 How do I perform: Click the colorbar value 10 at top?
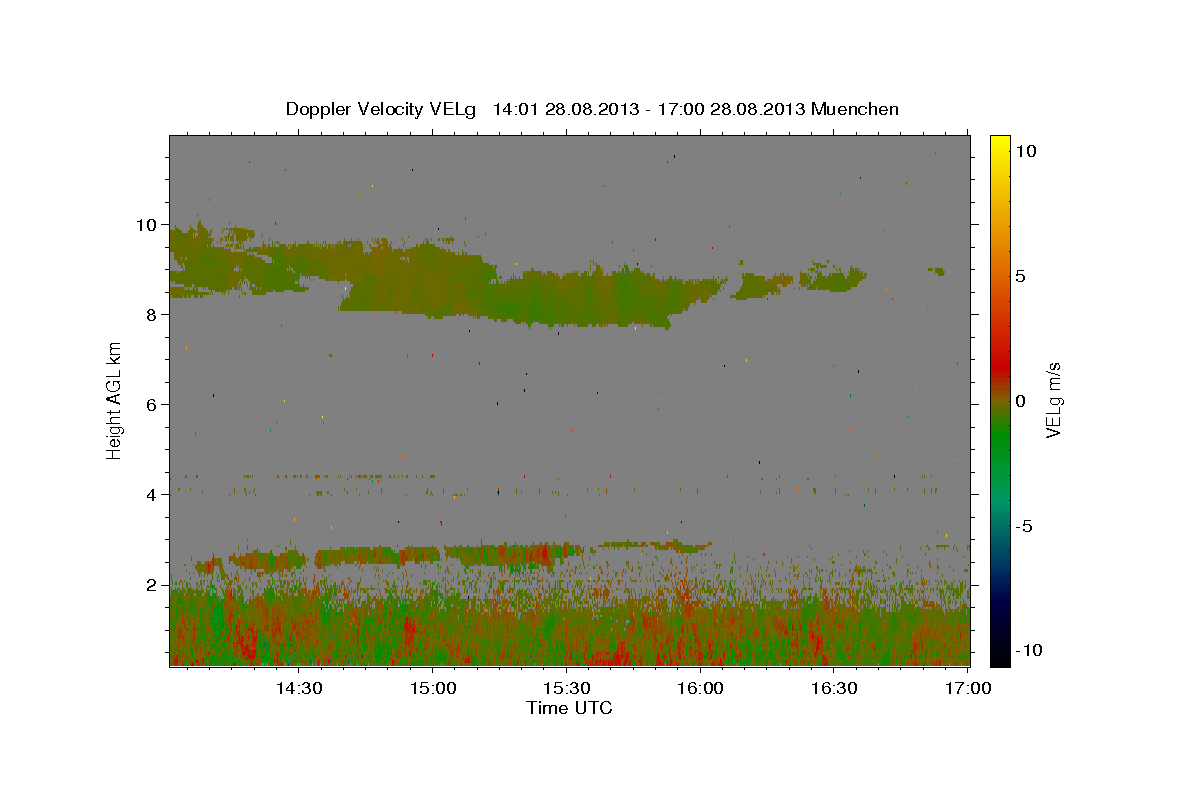point(1026,151)
